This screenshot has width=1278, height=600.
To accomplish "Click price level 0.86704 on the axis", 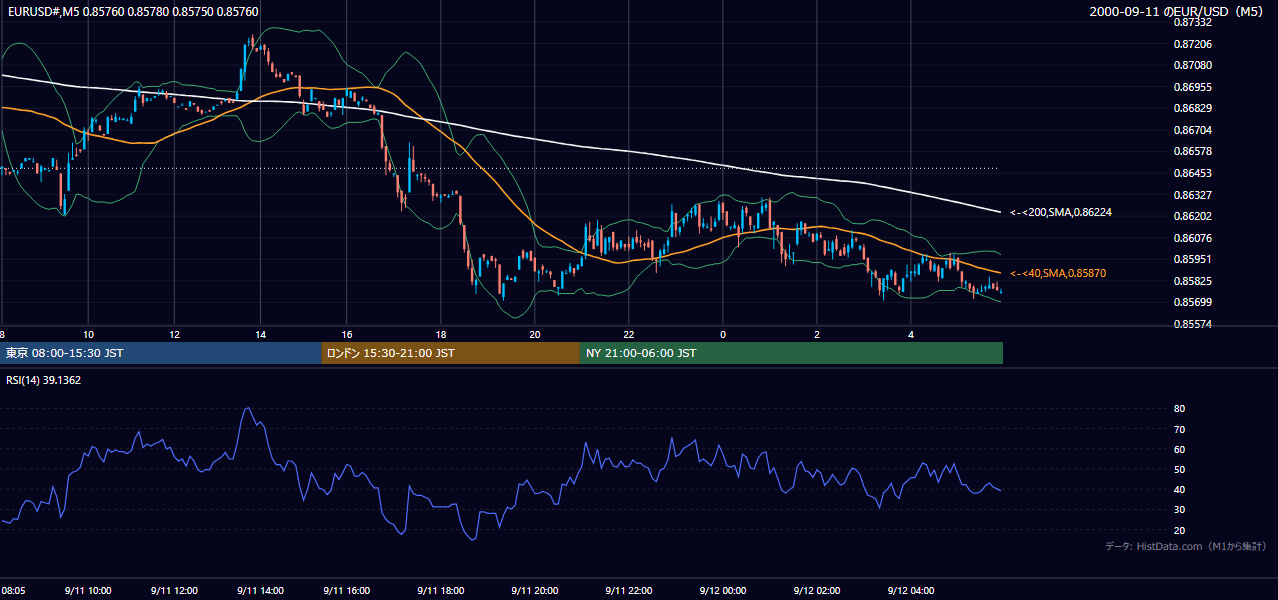I will 1192,130.
